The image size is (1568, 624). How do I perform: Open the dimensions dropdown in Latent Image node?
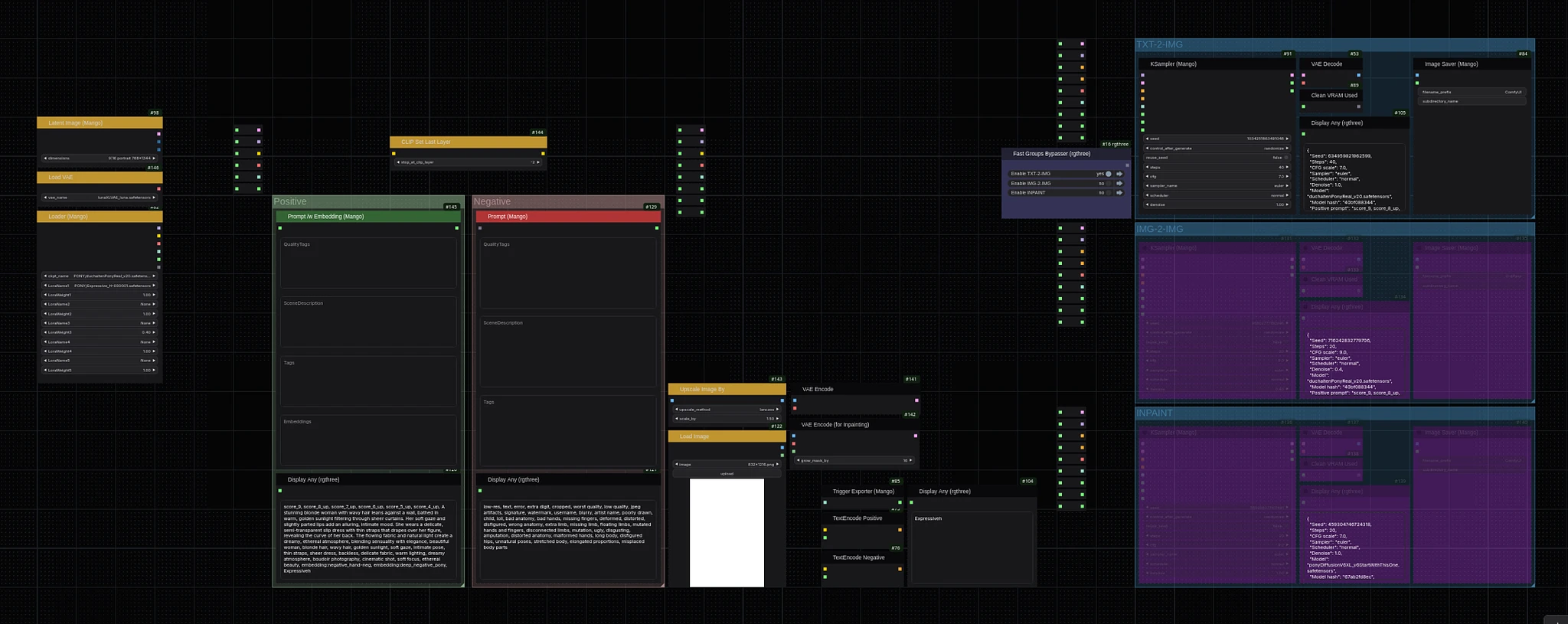pyautogui.click(x=100, y=158)
